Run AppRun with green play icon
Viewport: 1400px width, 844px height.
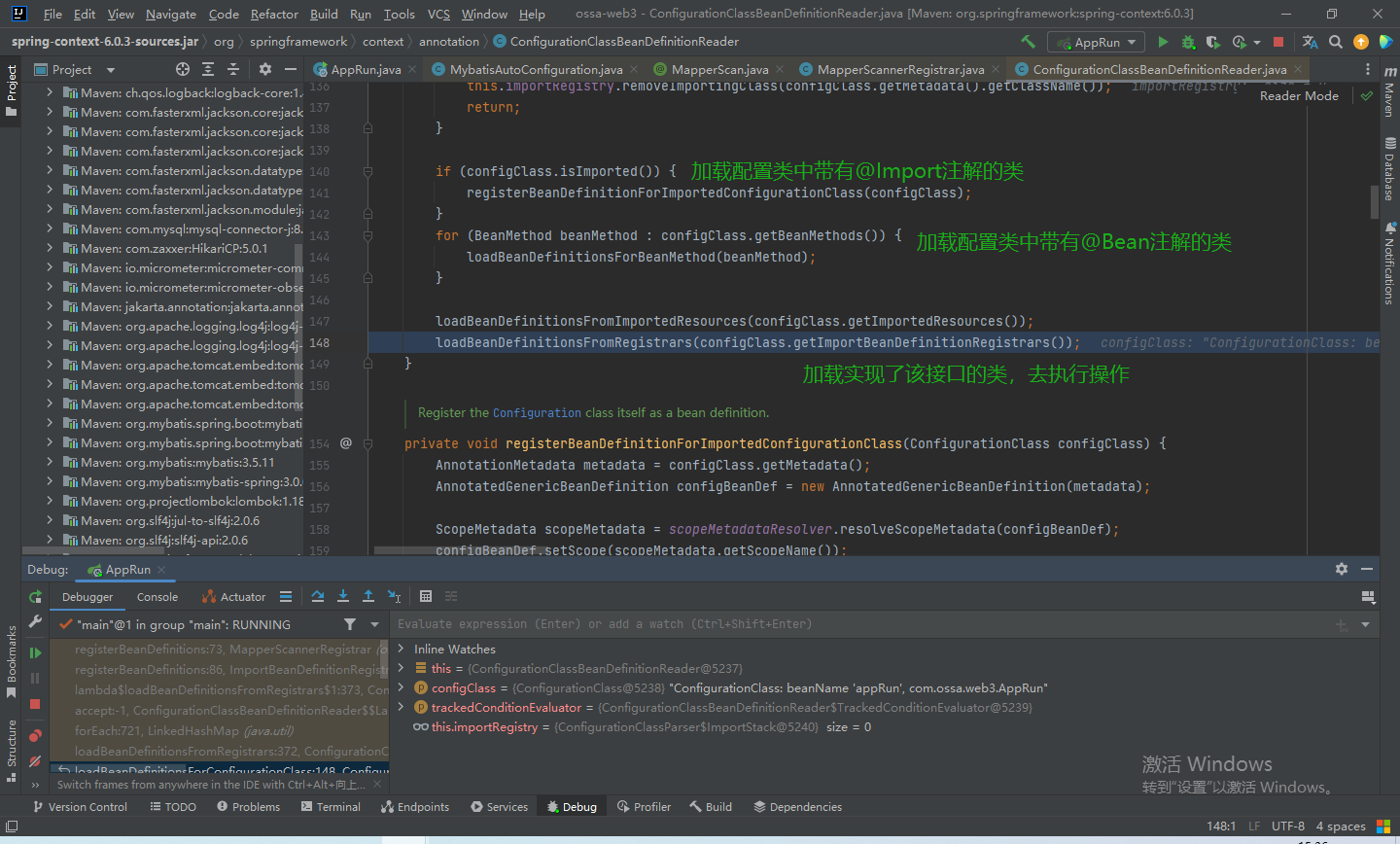point(1163,42)
